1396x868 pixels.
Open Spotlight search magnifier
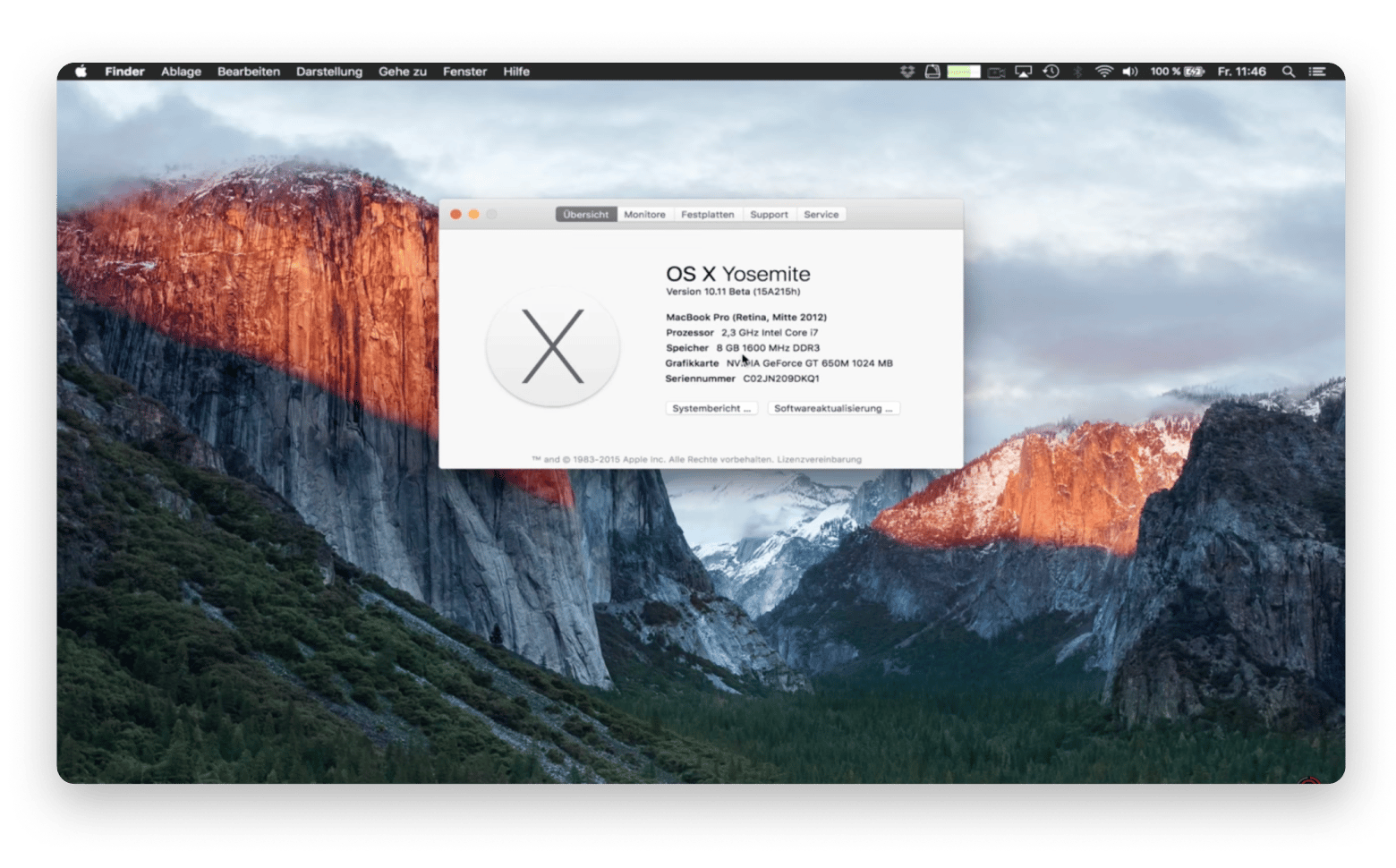(x=1289, y=72)
